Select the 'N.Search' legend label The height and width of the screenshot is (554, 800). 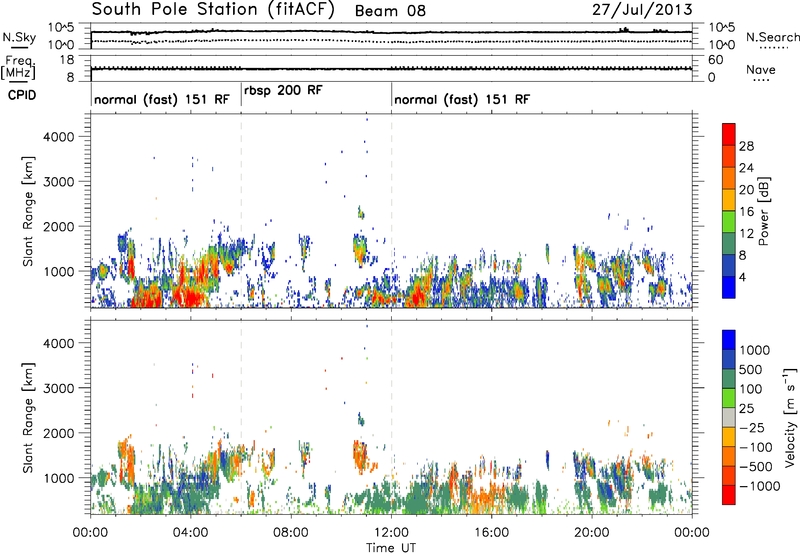[772, 37]
